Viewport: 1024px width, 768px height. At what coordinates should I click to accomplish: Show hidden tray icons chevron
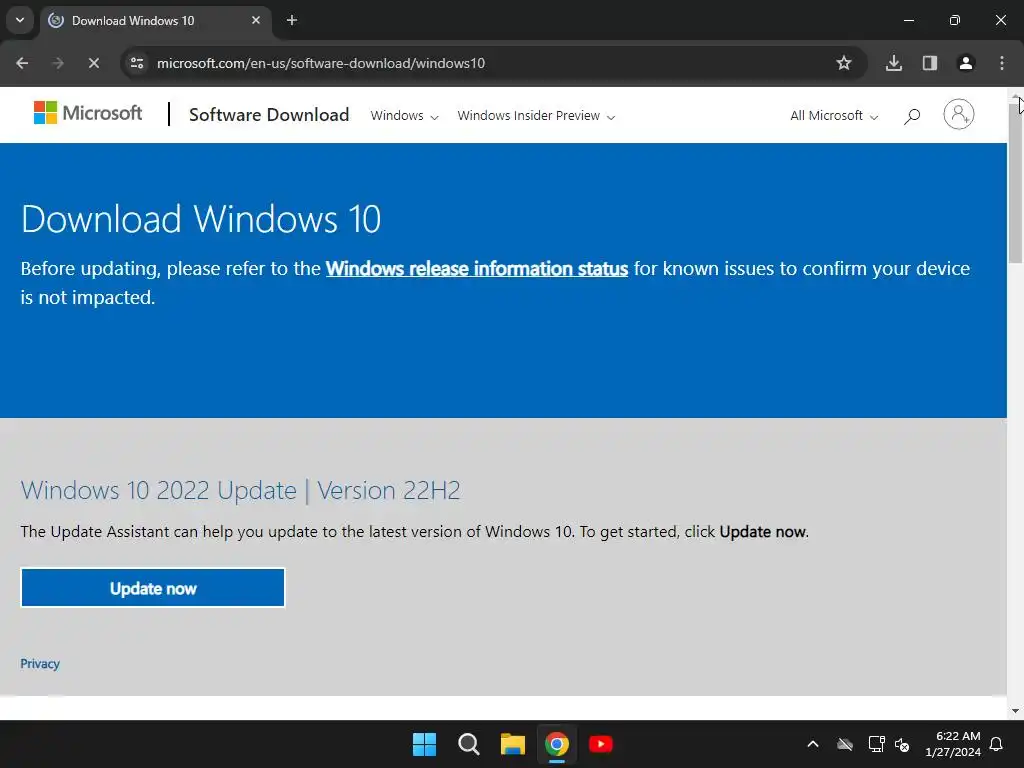pyautogui.click(x=813, y=744)
